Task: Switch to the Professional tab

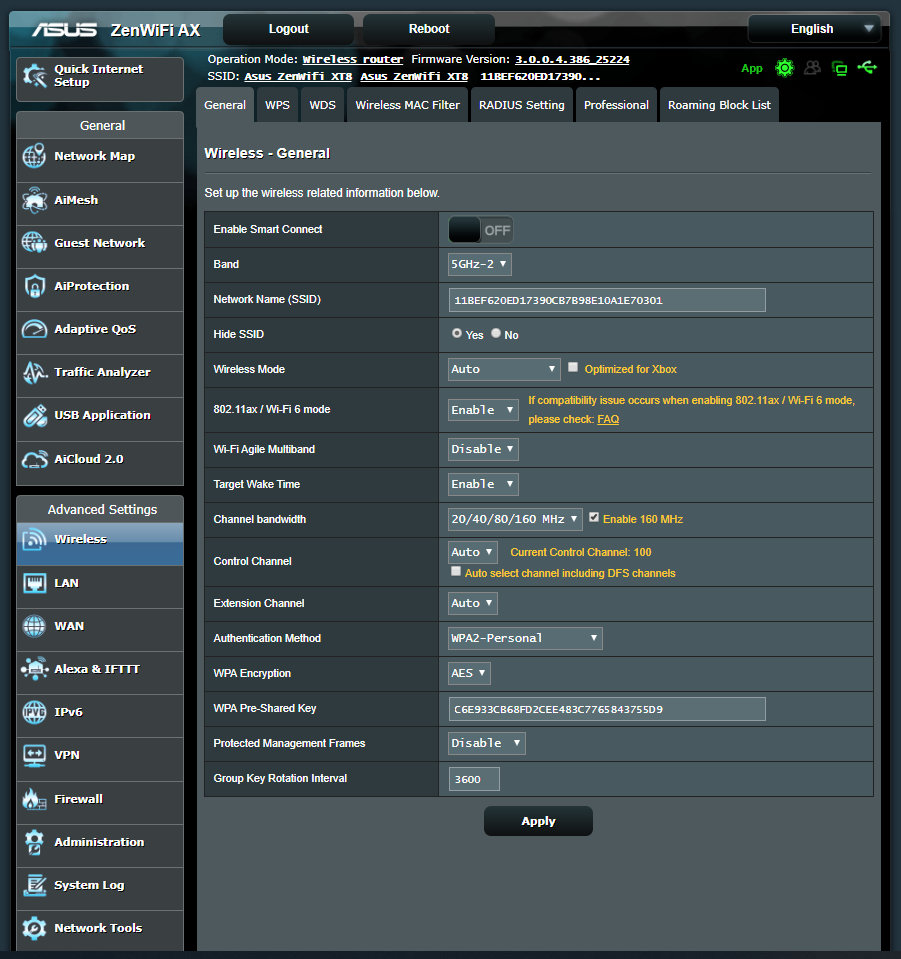Action: coord(617,105)
